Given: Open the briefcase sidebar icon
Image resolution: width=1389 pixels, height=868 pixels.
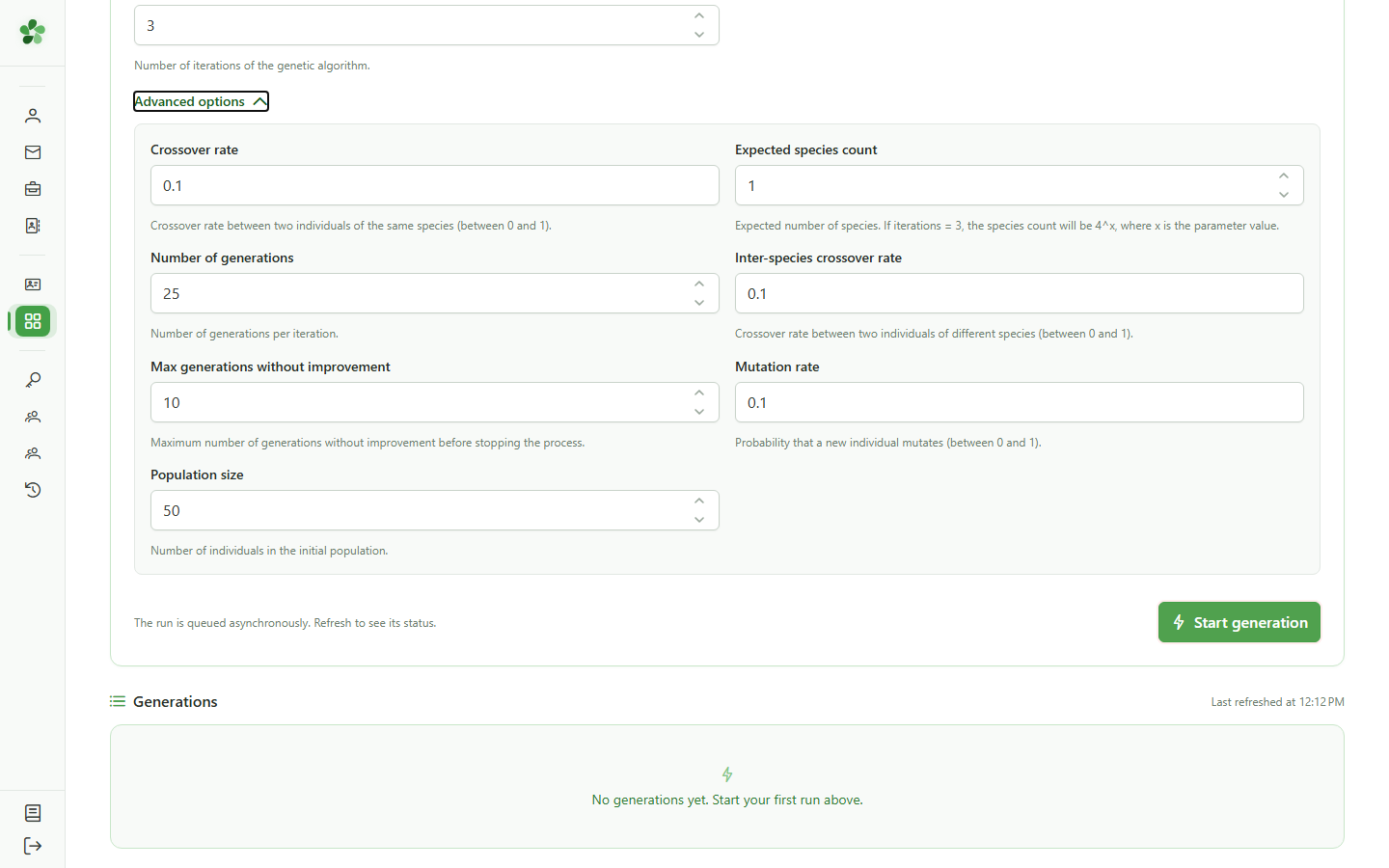Looking at the screenshot, I should pos(33,189).
